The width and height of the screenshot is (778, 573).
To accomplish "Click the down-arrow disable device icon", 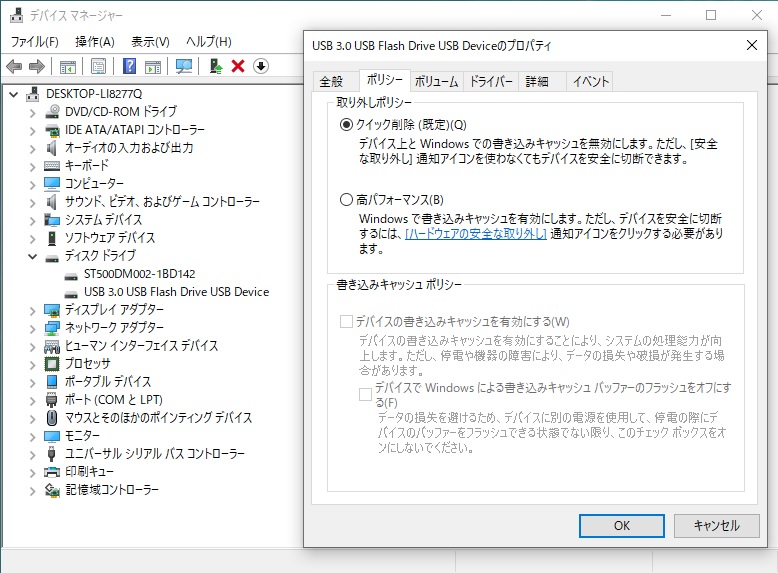I will 261,66.
